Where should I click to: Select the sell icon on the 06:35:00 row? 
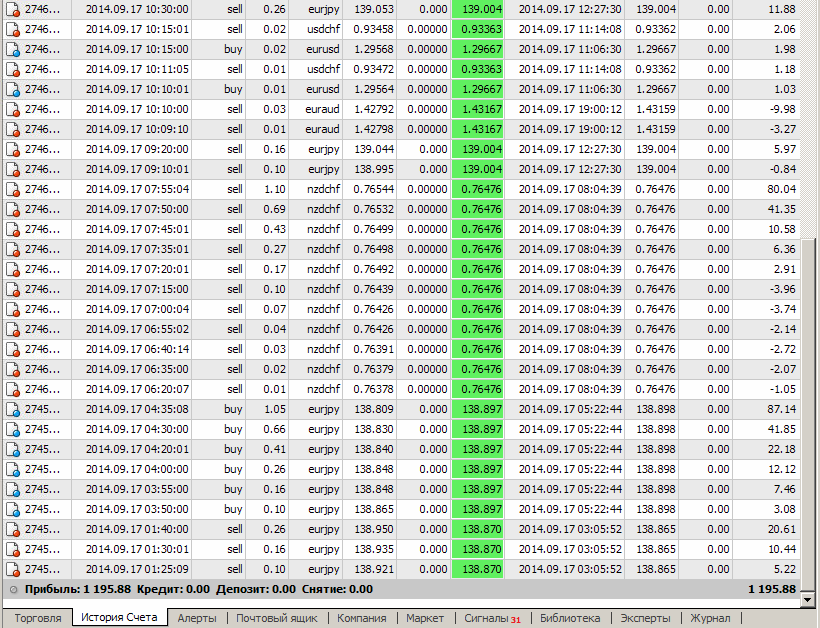(x=13, y=370)
